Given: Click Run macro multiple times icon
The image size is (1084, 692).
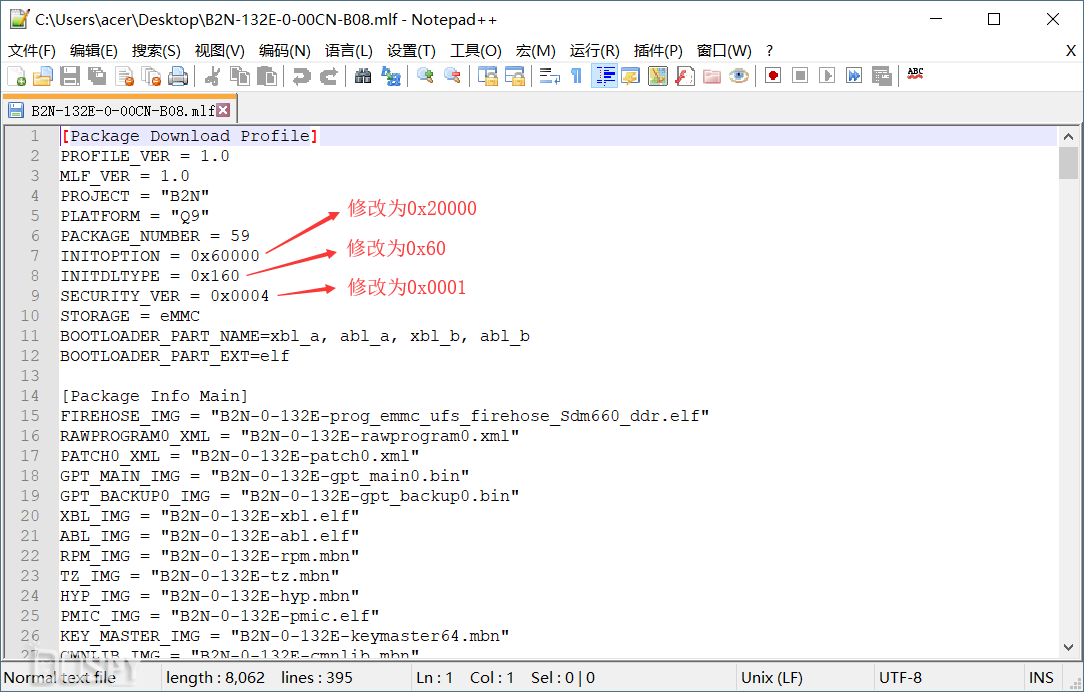Looking at the screenshot, I should (854, 75).
